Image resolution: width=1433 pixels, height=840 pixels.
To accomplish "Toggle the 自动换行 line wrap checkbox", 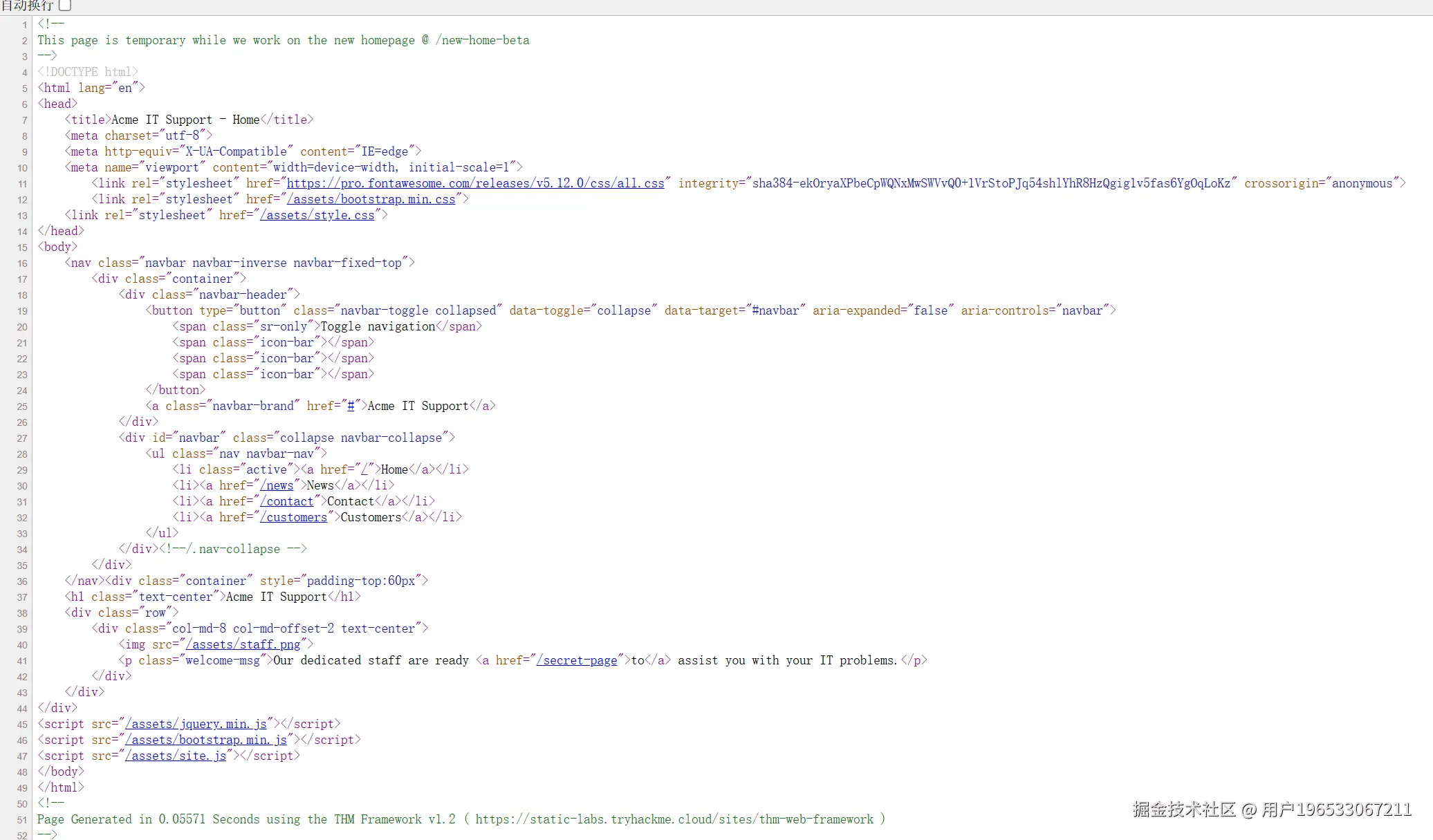I will [65, 6].
